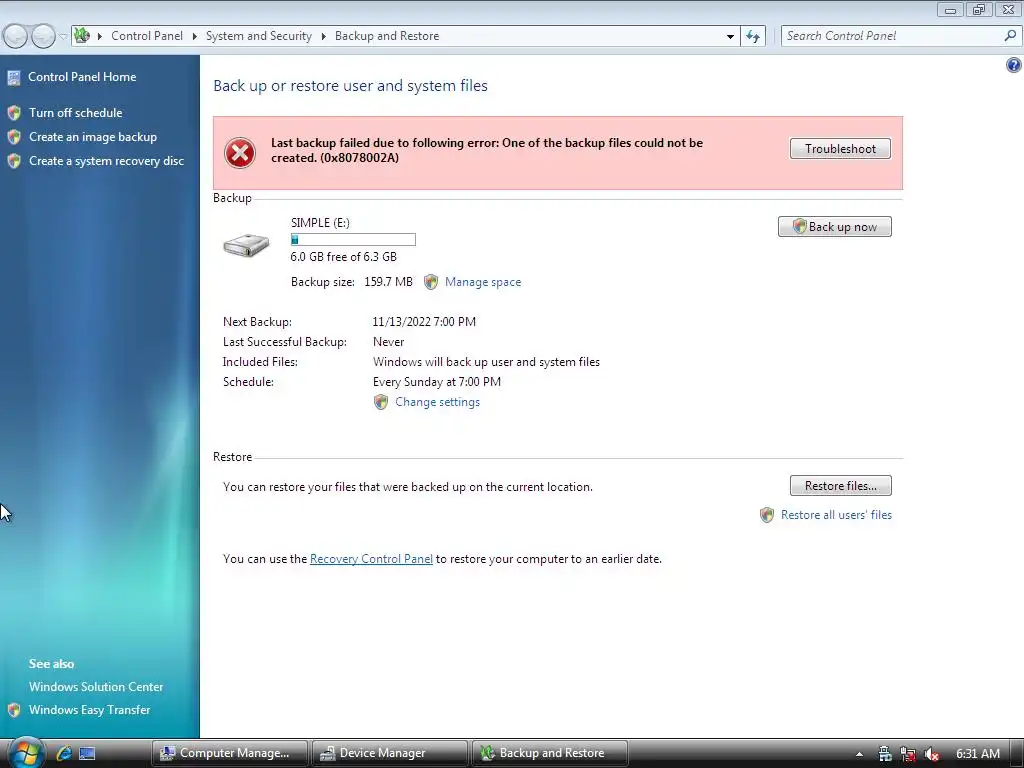
Task: Click the Show desktop quick launch icon
Action: pyautogui.click(x=87, y=754)
